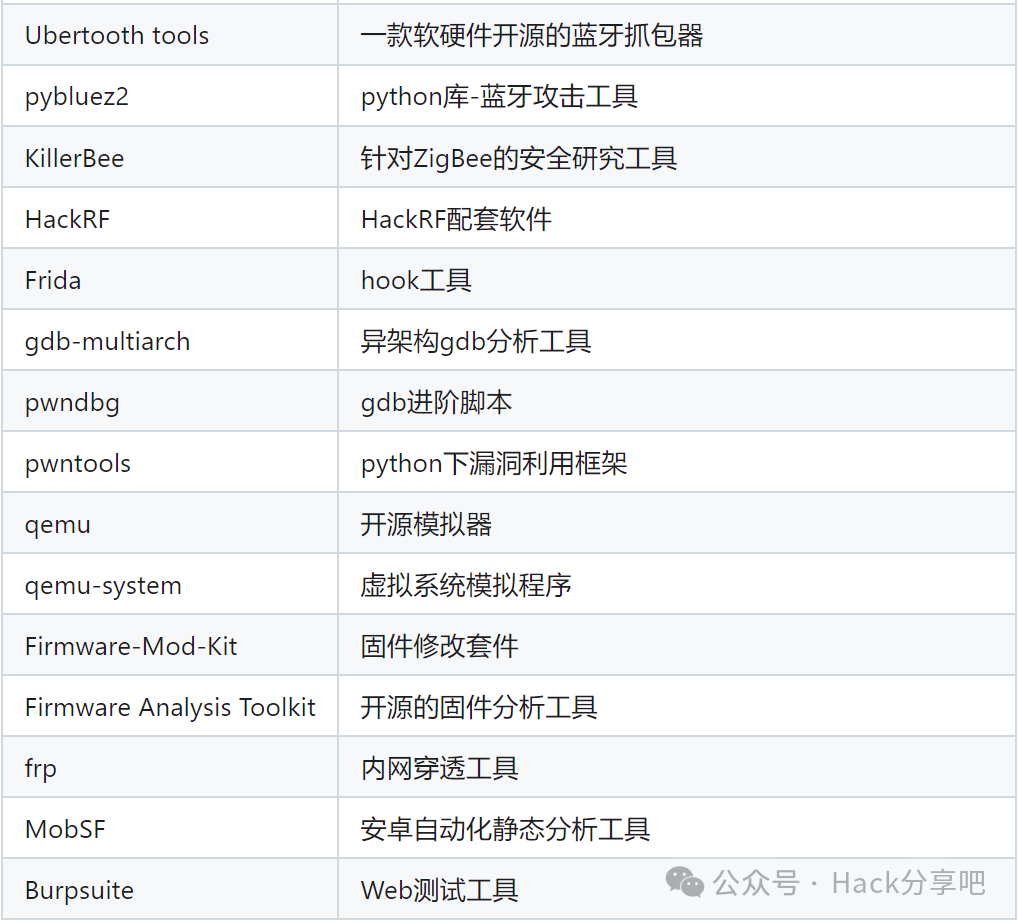
Task: Select the description '一款软硬件开源的蓝牙抓包器'
Action: click(x=532, y=35)
